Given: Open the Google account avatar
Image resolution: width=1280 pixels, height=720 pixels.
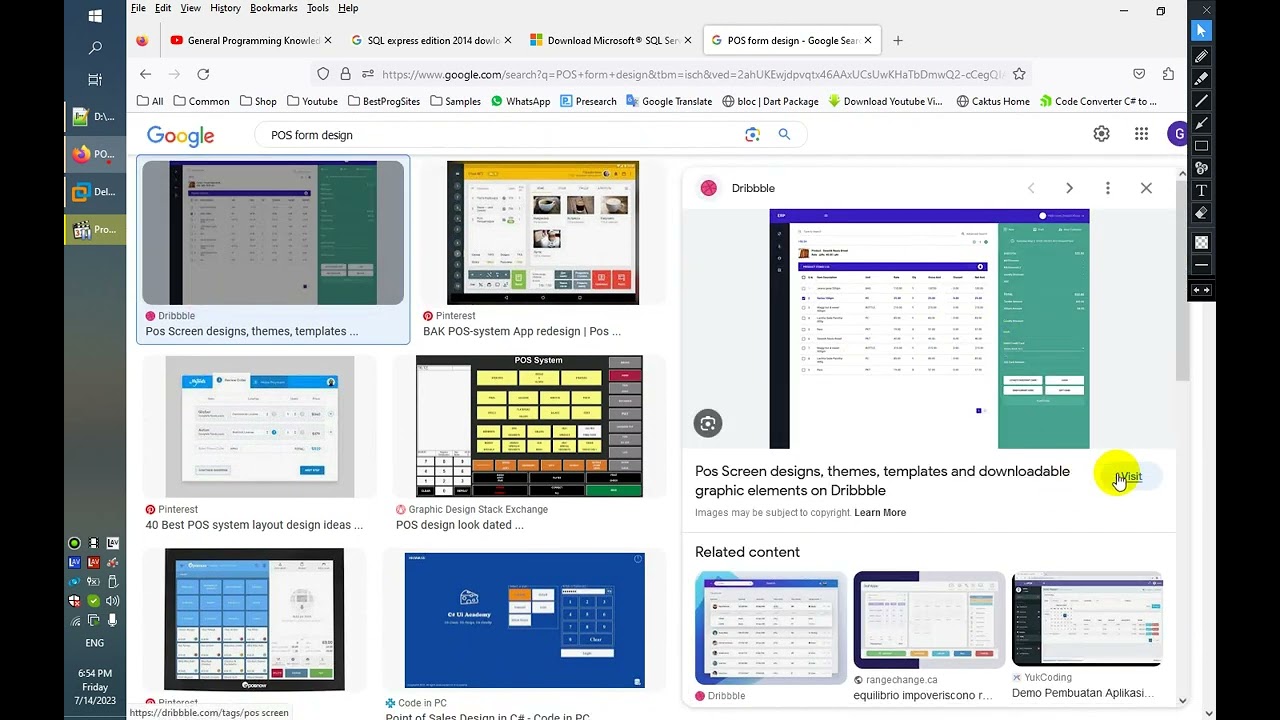Looking at the screenshot, I should [1178, 134].
